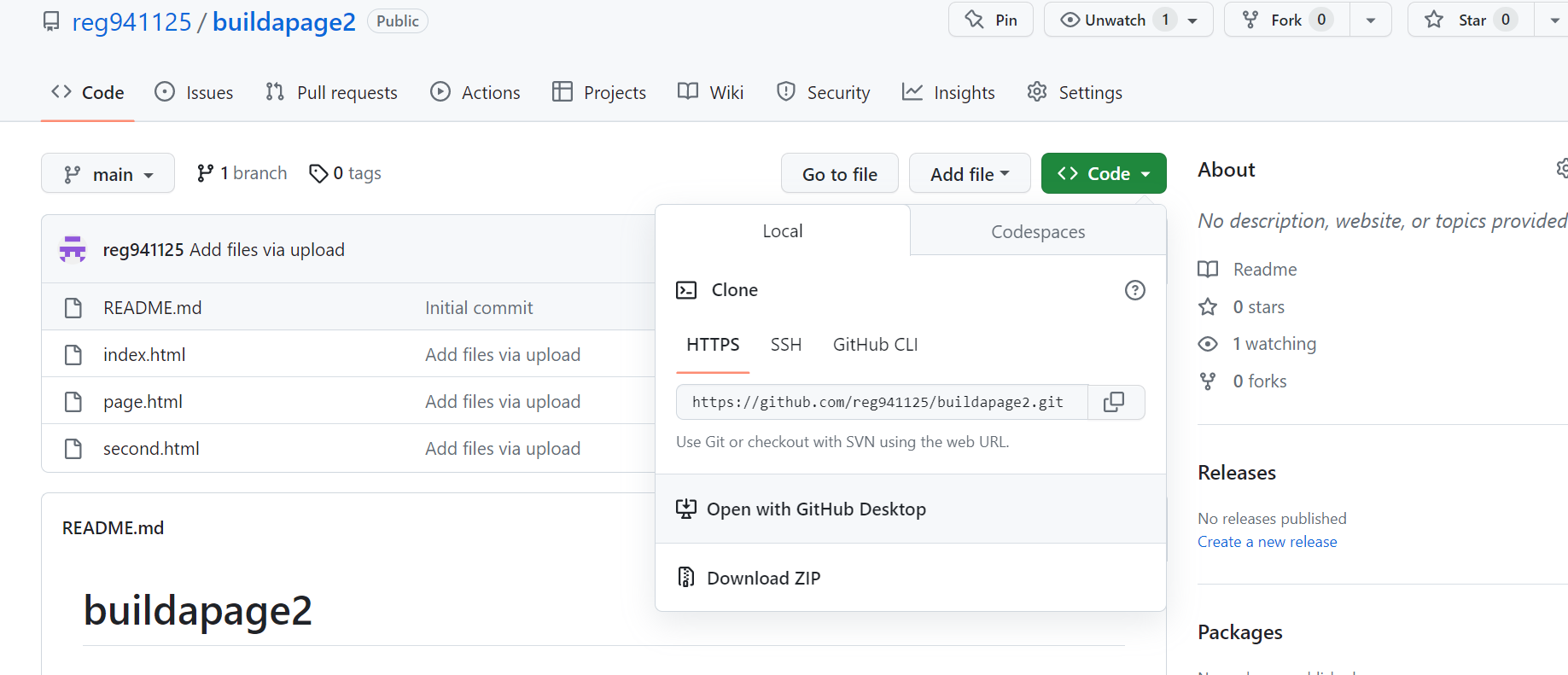Switch to the Codespaces tab
This screenshot has width=1568, height=675.
(x=1038, y=231)
